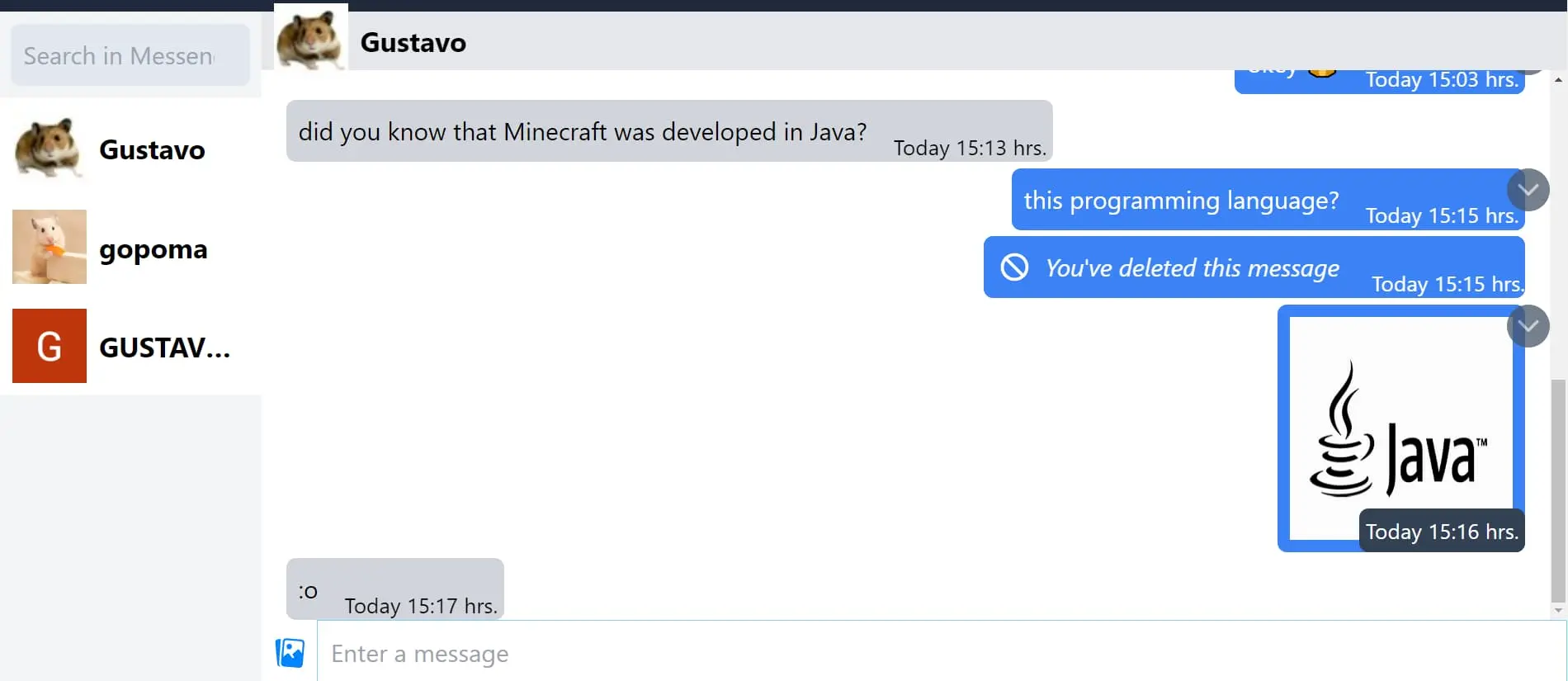Click the image attachment icon beside message box

tap(290, 653)
